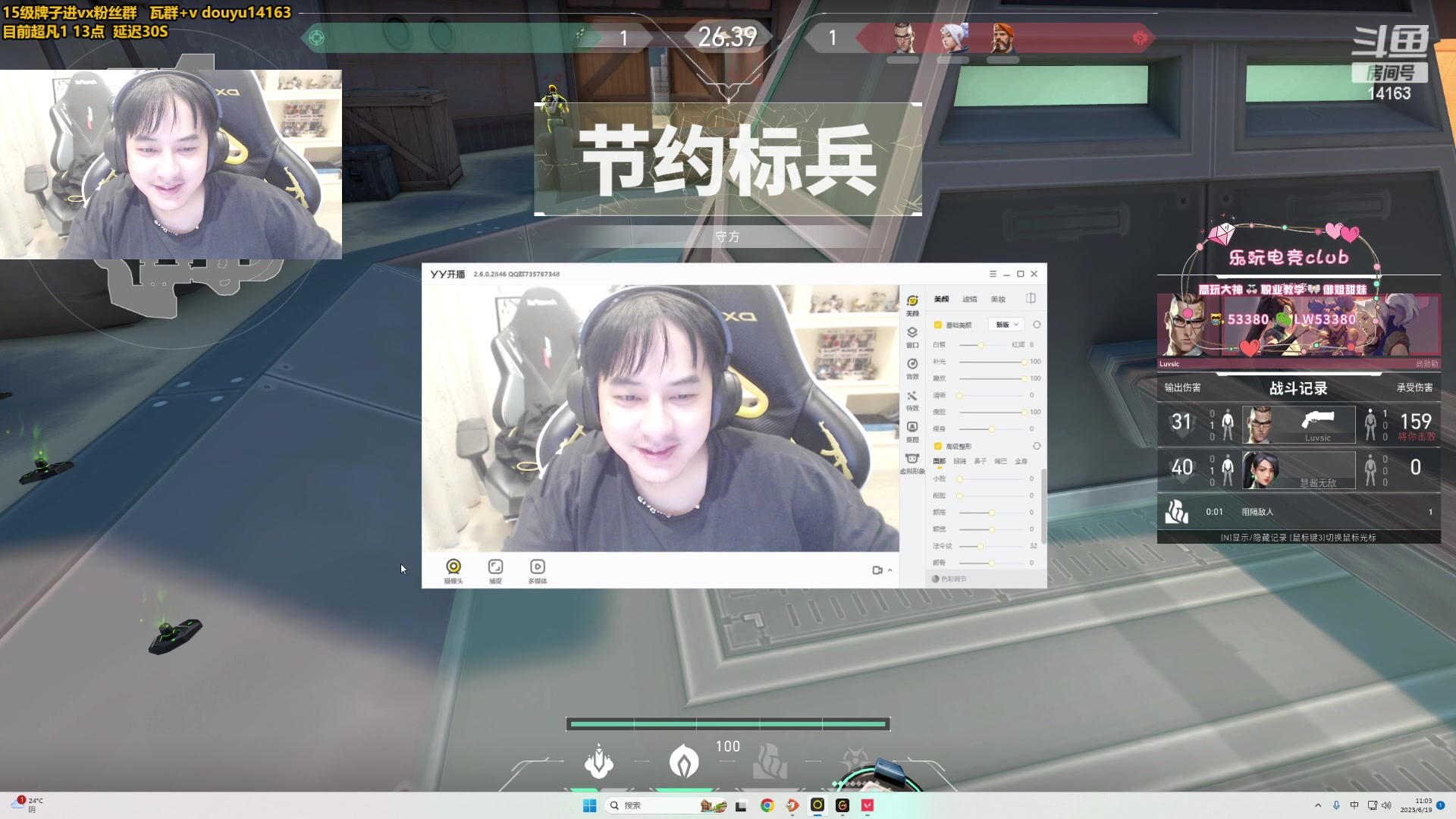Open the 窗口 window layers icon
The width and height of the screenshot is (1456, 819).
(912, 337)
